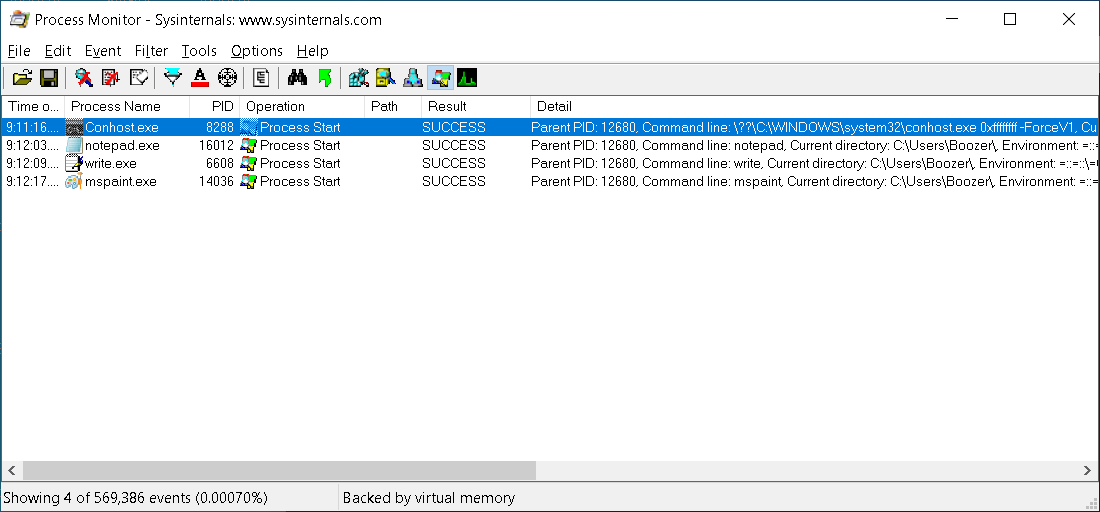
Task: Click the 'Showing 4 of 569,386 events' status text
Action: tap(135, 498)
